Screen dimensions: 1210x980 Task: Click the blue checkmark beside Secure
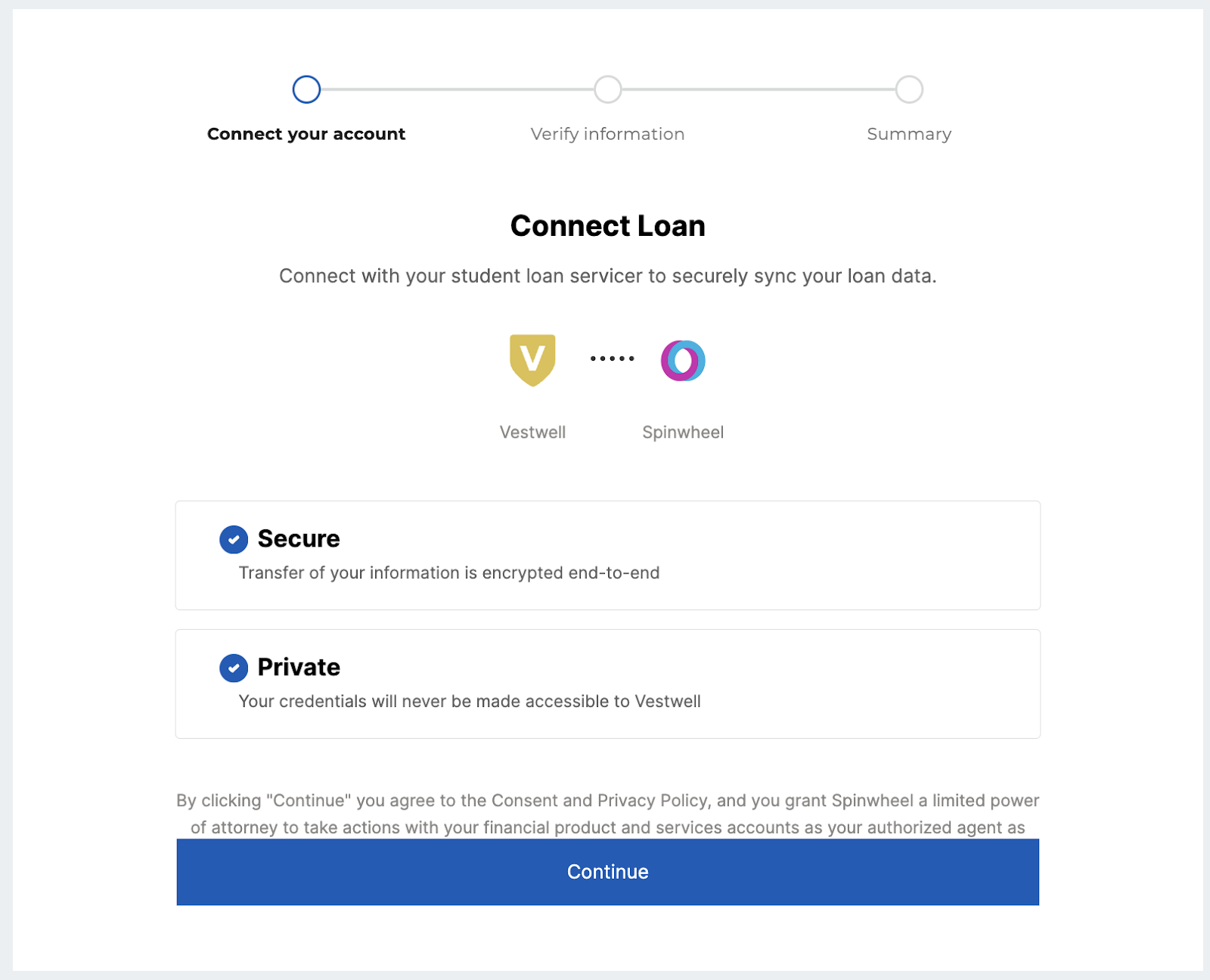coord(234,540)
